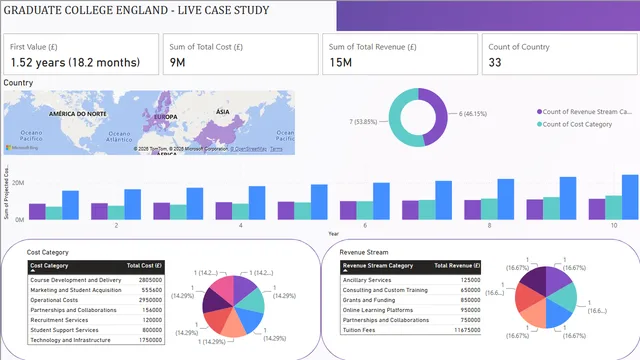Select the Student Support Services row
This screenshot has width=640, height=360.
click(96, 330)
